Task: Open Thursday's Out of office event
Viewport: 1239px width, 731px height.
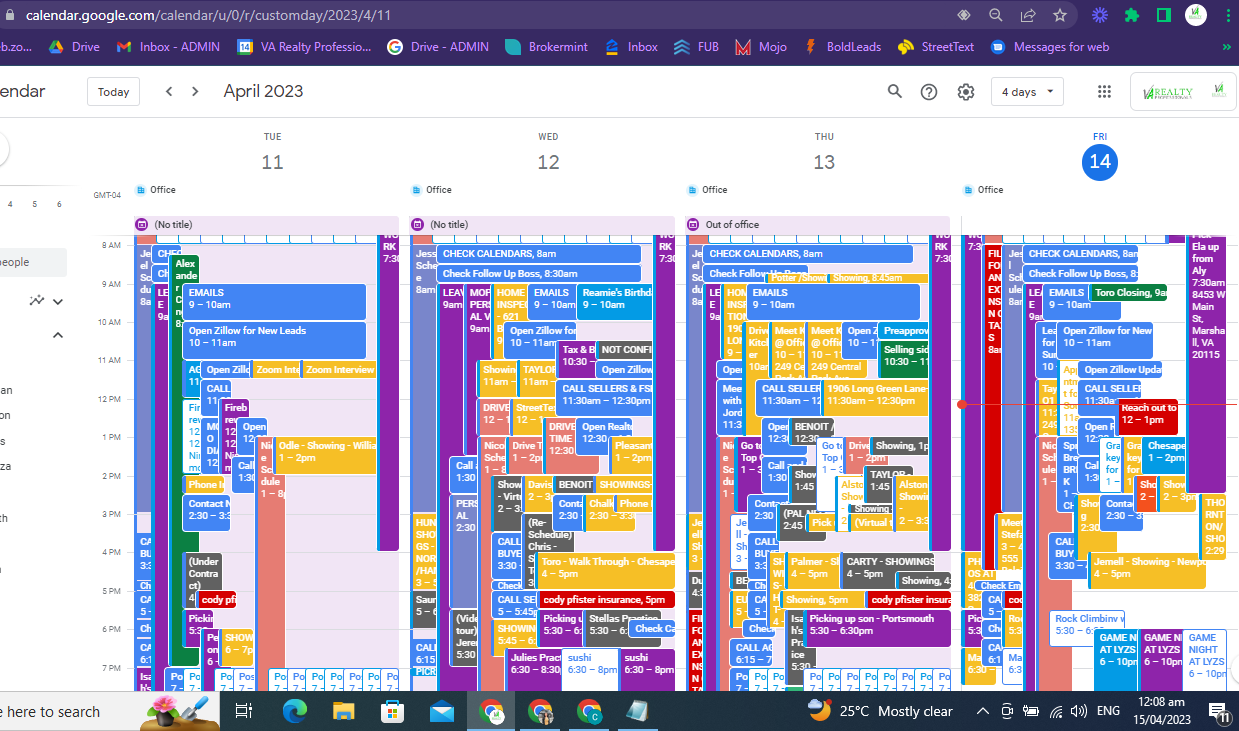Action: tap(818, 225)
